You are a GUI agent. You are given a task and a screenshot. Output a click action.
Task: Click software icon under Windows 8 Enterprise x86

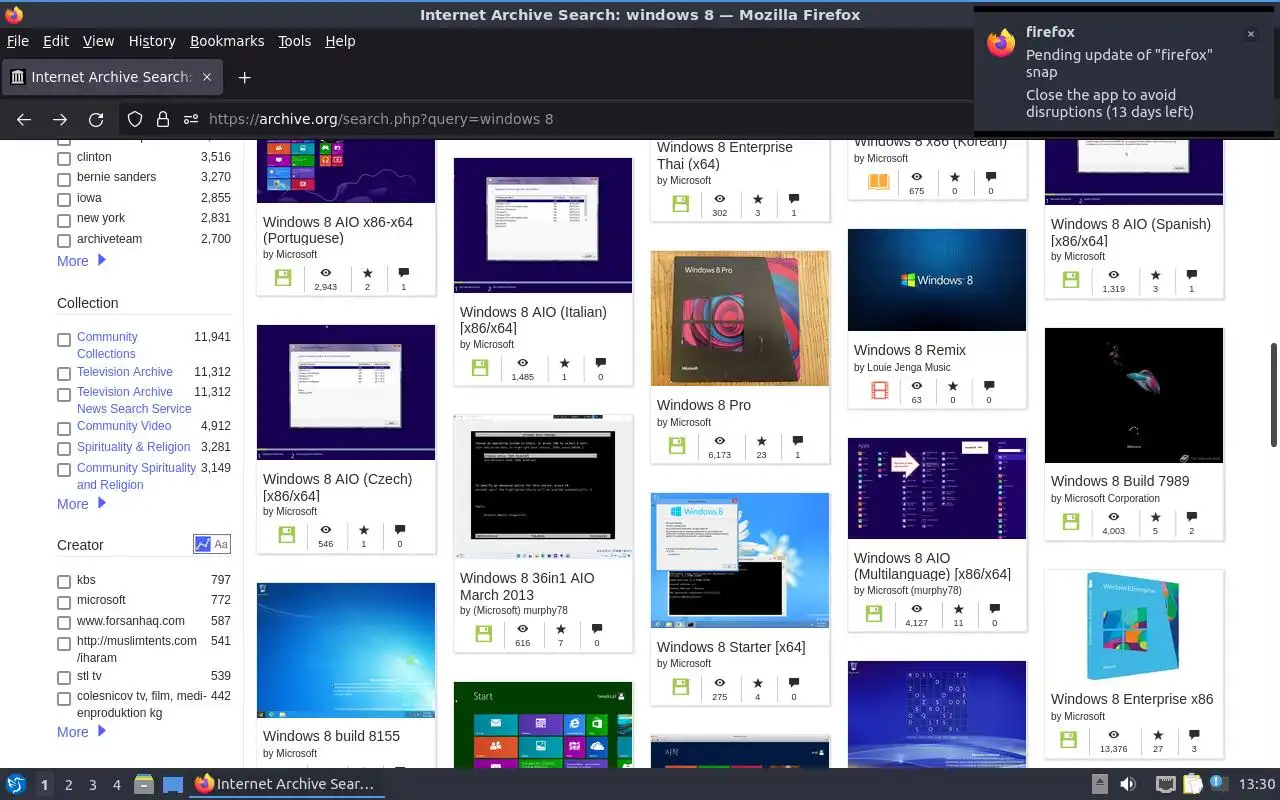[1068, 740]
